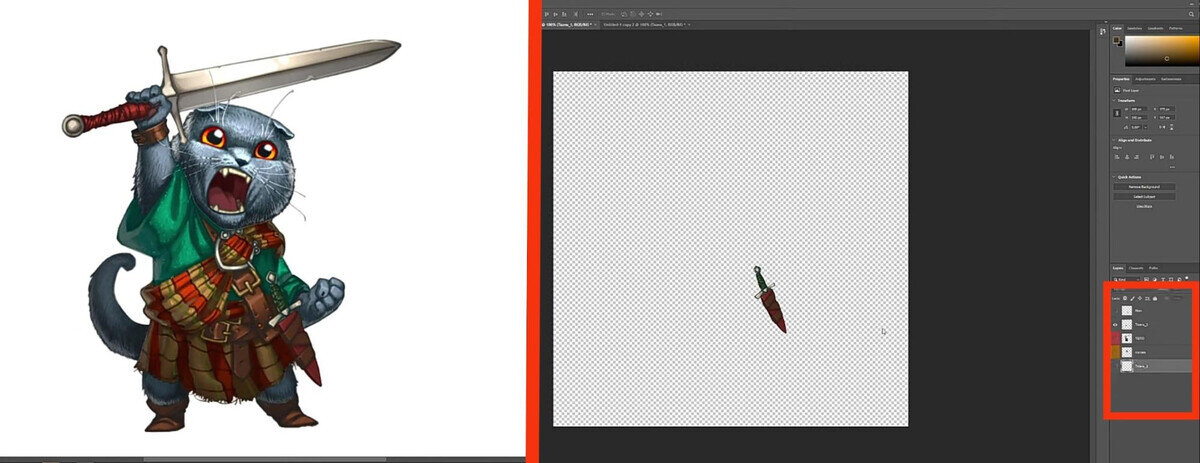Click the X position field in Transform

1169,108
